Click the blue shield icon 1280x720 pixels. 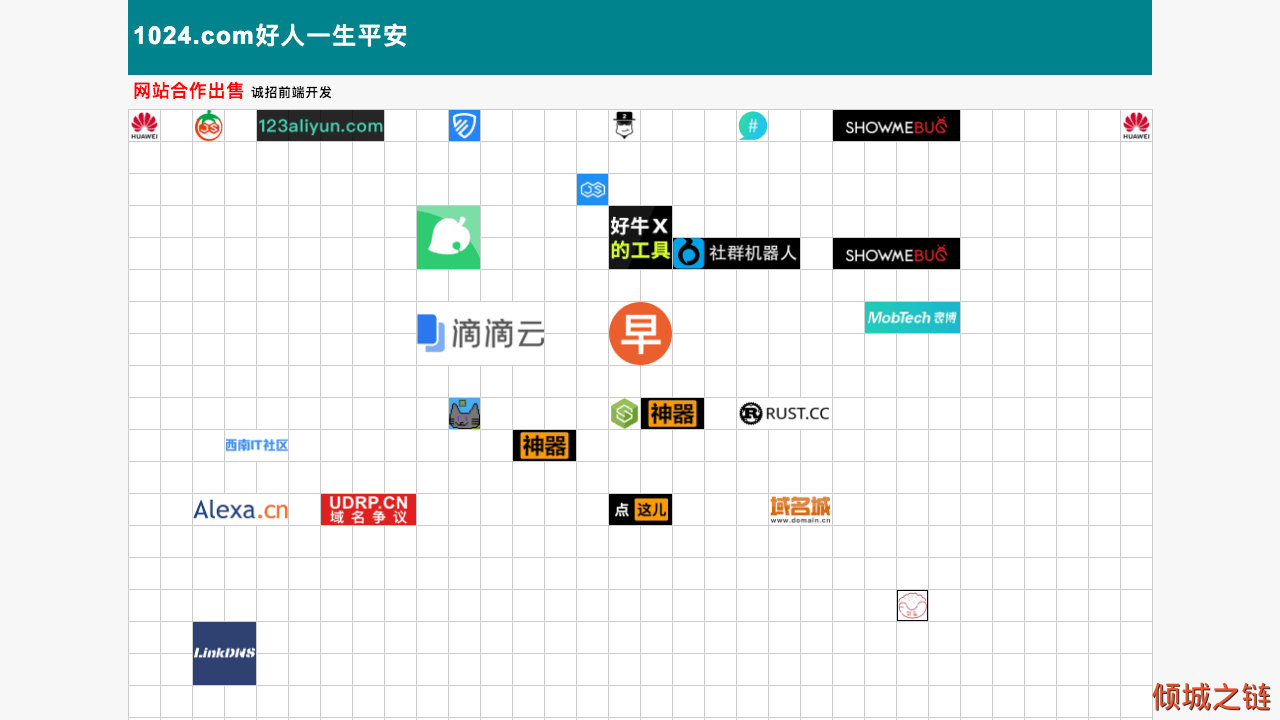coord(464,126)
